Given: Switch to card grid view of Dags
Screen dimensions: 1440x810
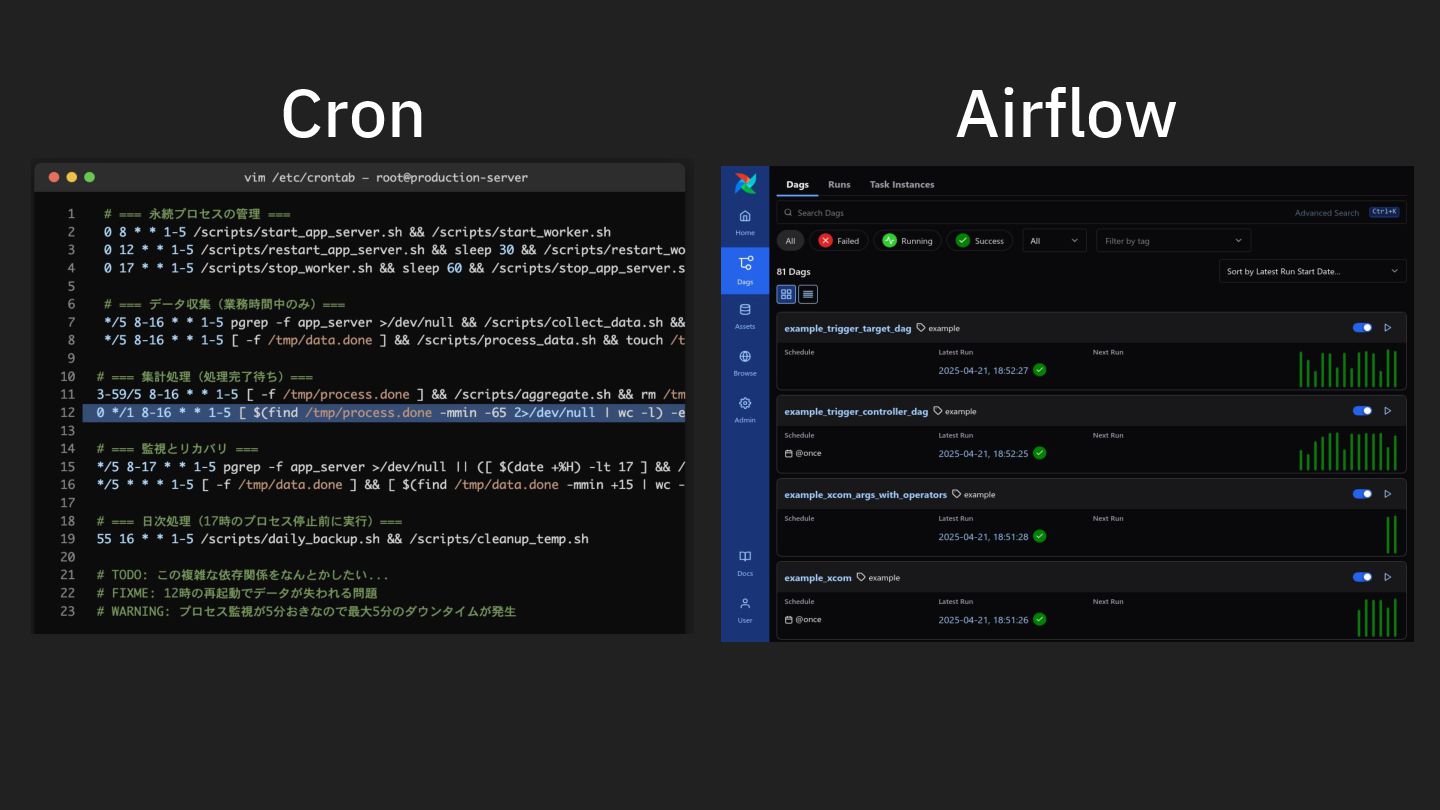Looking at the screenshot, I should click(786, 294).
